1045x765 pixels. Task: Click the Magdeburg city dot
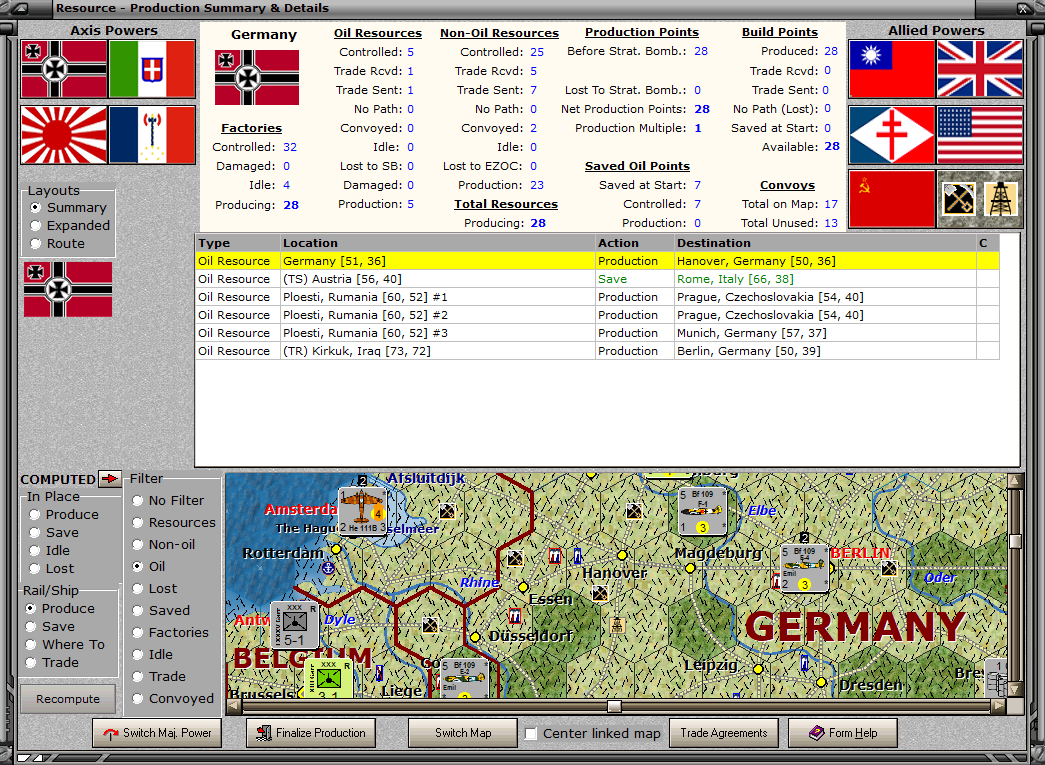(x=690, y=568)
